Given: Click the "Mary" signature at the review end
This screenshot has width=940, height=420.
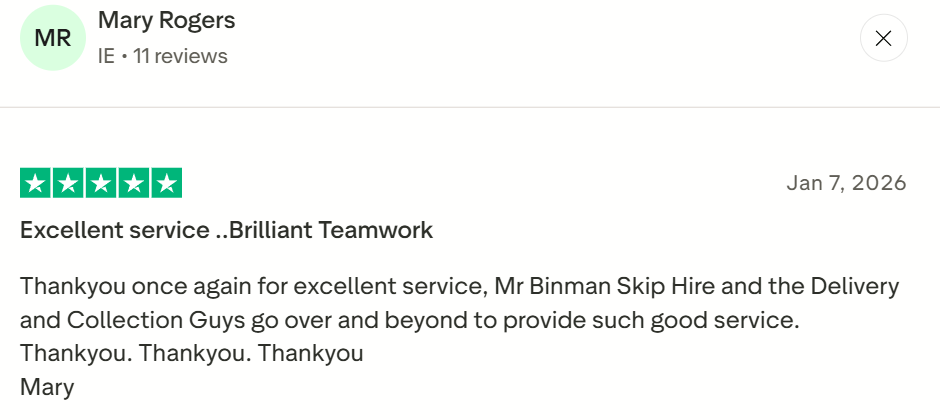Looking at the screenshot, I should coord(47,387).
